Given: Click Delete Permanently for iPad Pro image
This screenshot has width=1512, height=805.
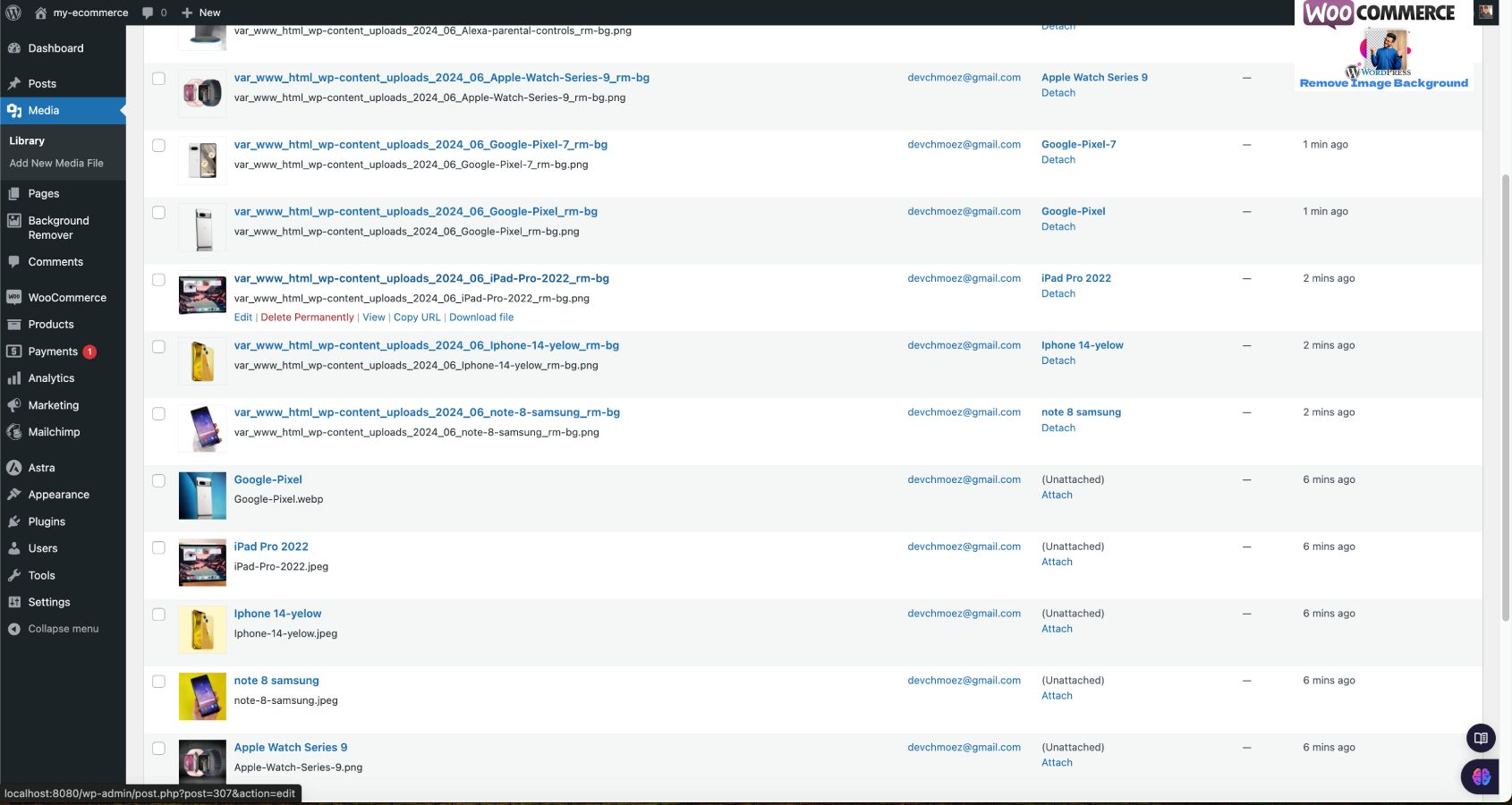Looking at the screenshot, I should coord(307,318).
